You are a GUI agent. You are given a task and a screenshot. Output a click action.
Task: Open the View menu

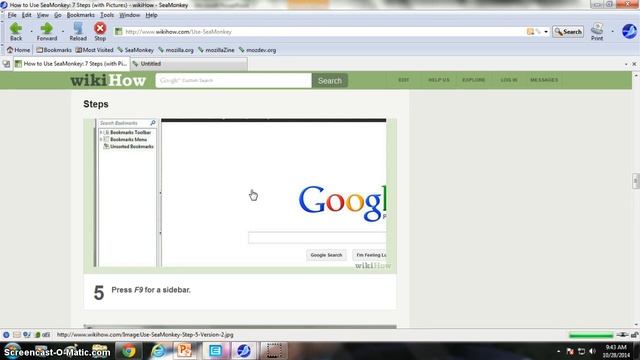42,15
